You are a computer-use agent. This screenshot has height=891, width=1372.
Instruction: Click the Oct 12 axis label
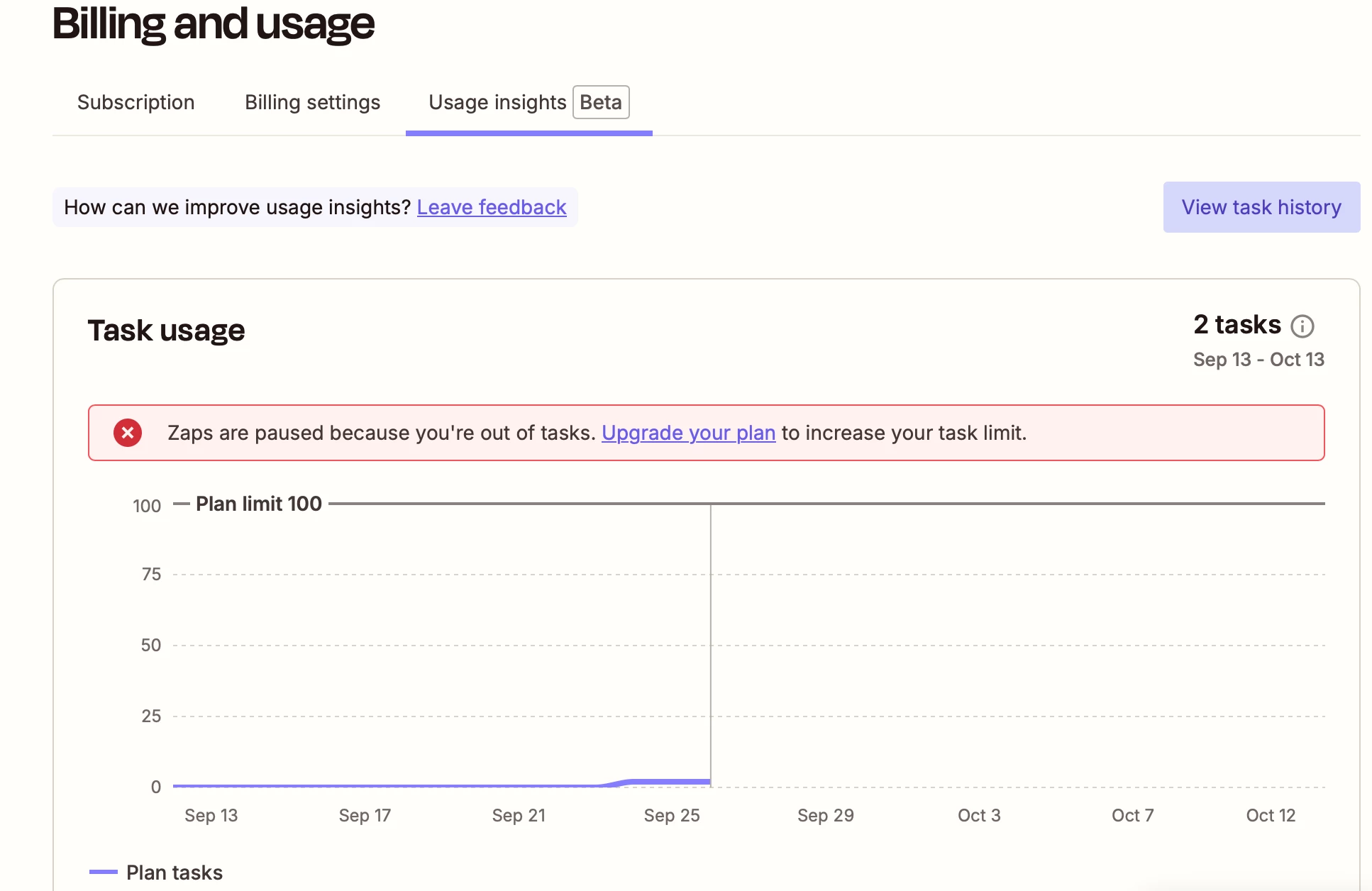click(1271, 816)
